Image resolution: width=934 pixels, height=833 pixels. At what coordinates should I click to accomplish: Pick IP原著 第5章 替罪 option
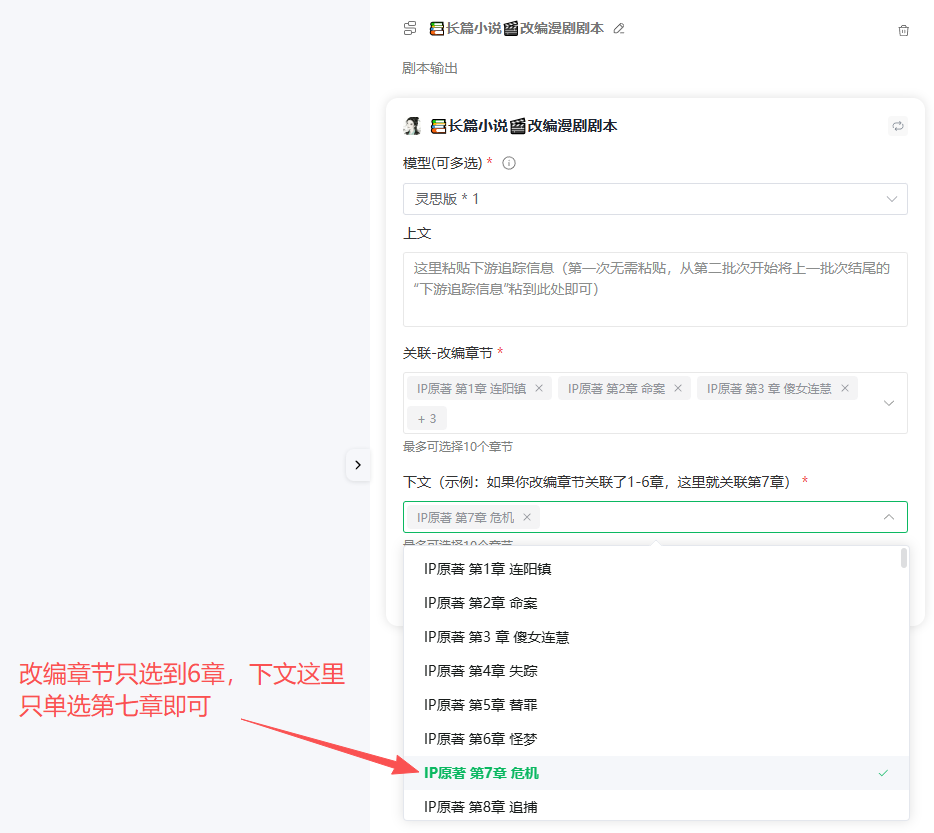coord(656,705)
